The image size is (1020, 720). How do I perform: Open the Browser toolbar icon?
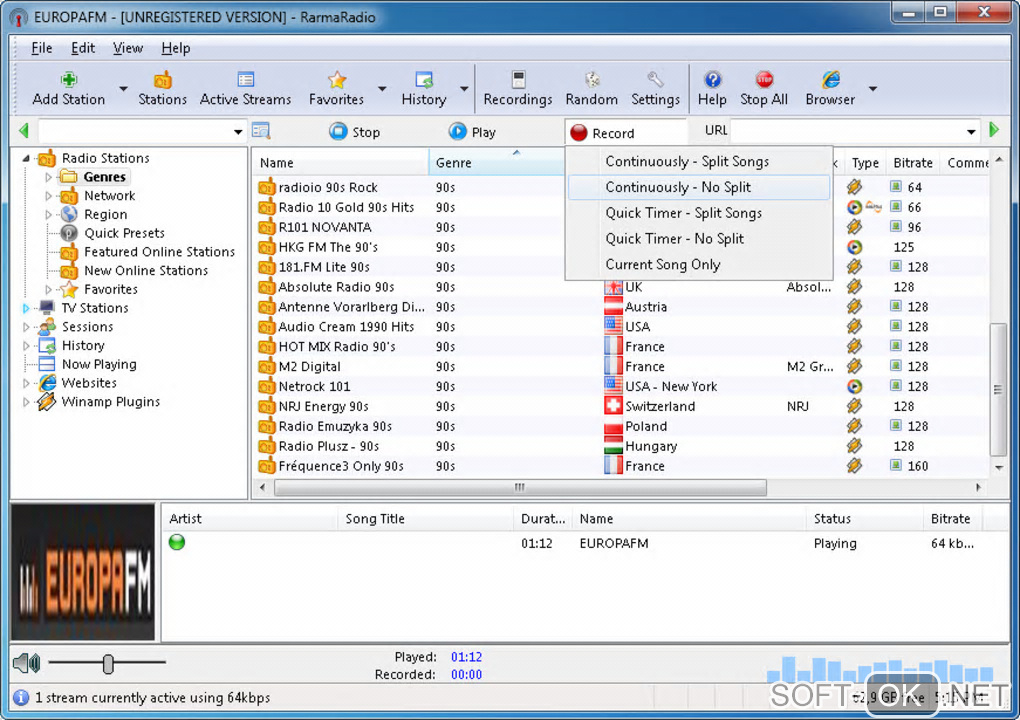coord(830,79)
